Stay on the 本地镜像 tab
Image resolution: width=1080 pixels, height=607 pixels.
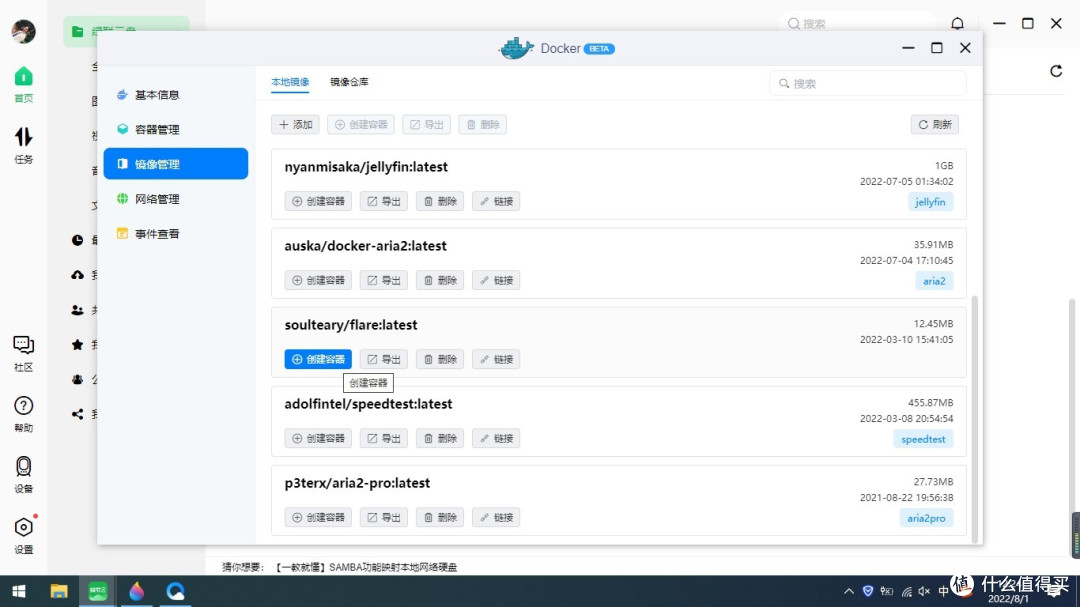[290, 82]
